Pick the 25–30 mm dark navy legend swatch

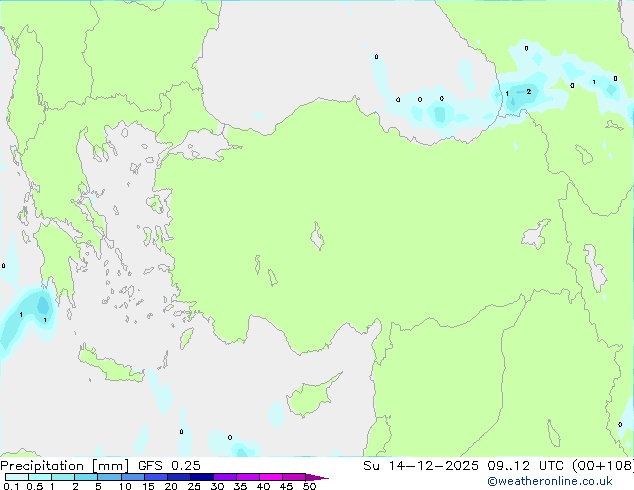pyautogui.click(x=201, y=477)
